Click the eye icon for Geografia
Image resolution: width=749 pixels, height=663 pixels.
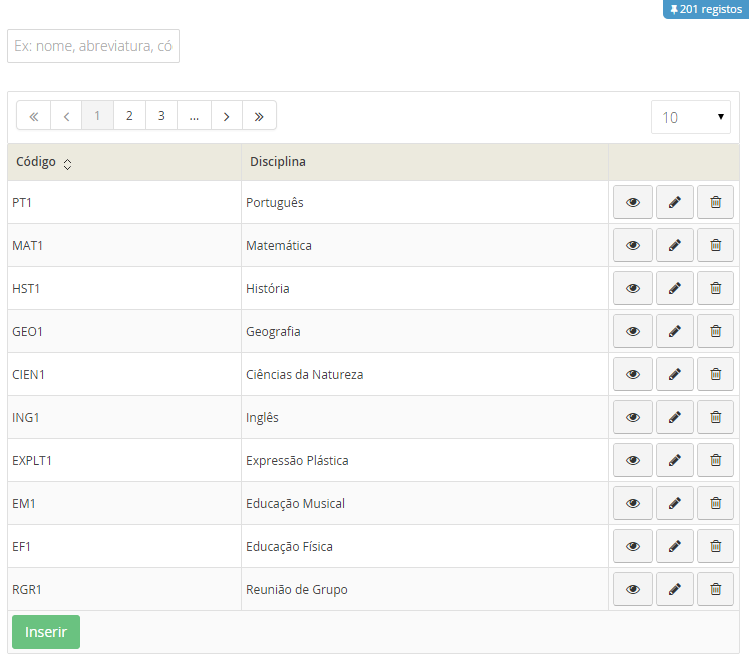coord(632,331)
